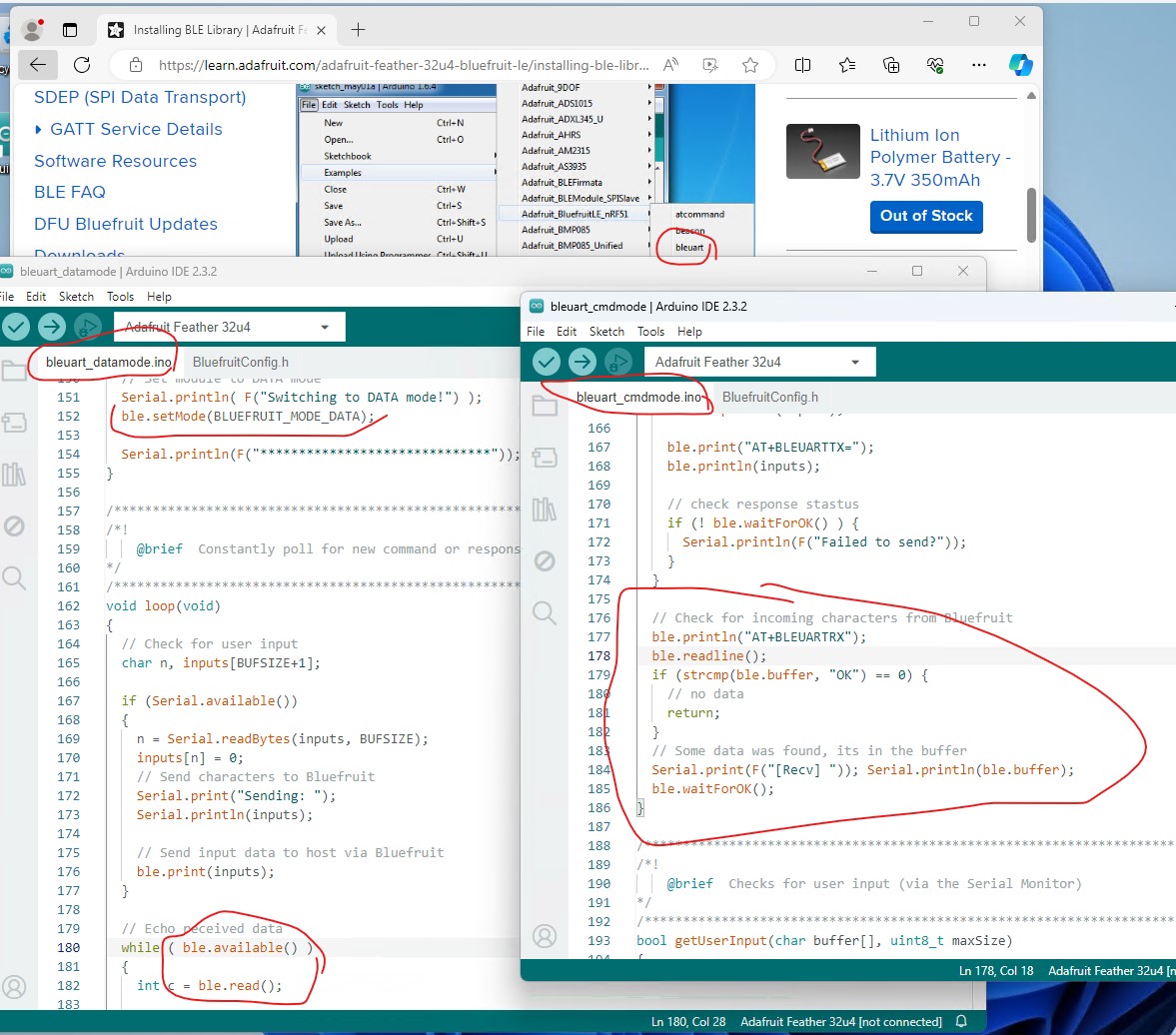
Task: Open SDEP (SPI Data Transport) link
Action: point(140,98)
